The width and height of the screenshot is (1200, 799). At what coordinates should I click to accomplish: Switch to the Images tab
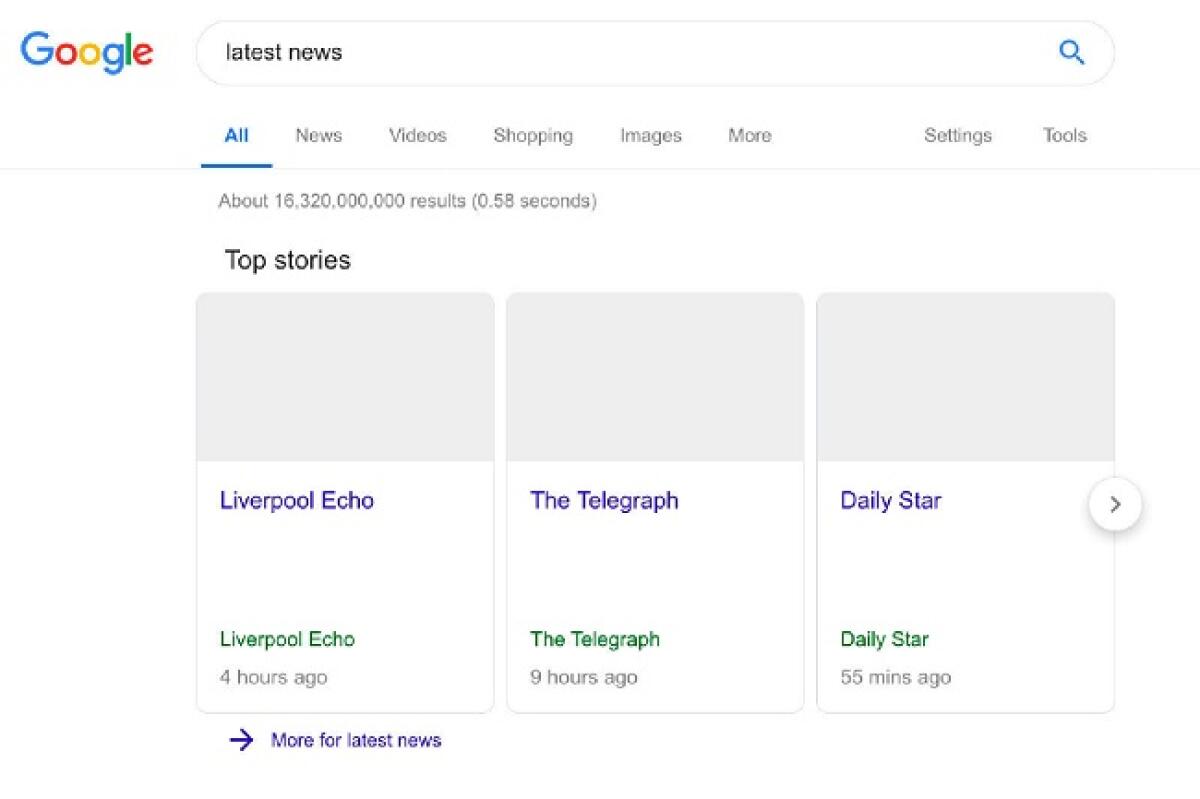click(650, 135)
